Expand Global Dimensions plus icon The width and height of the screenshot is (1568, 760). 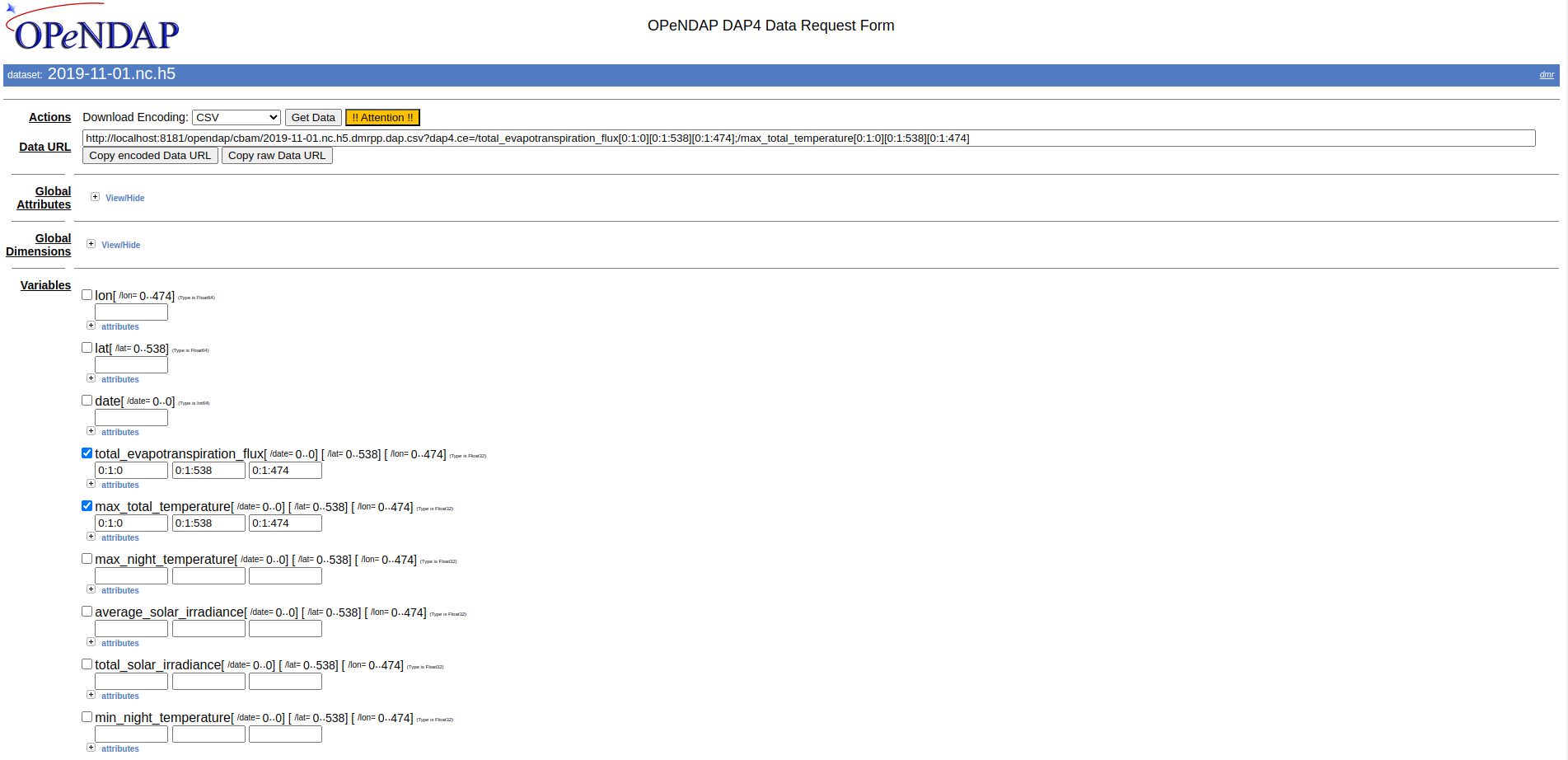[x=91, y=244]
